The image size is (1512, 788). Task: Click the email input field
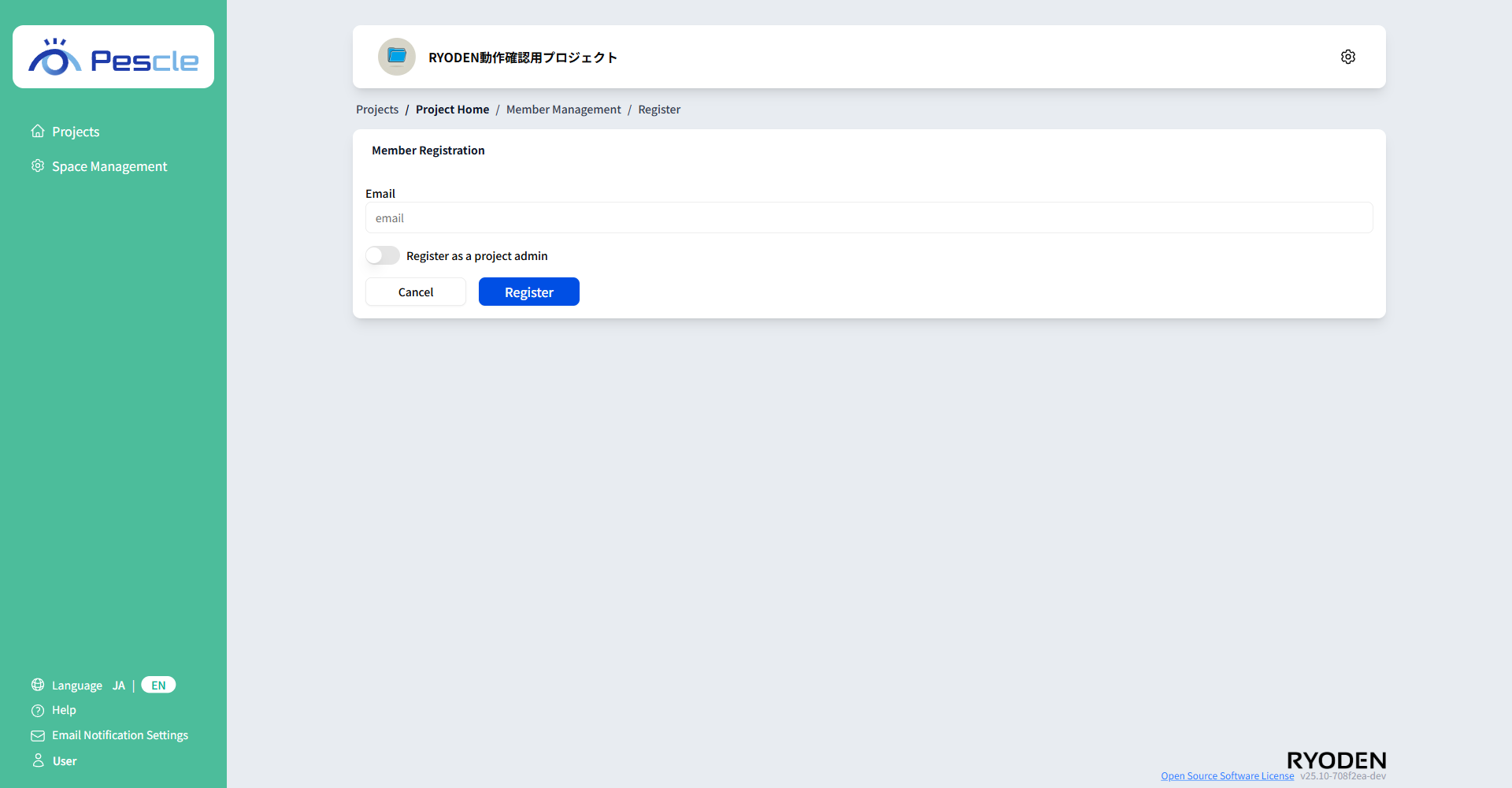867,217
